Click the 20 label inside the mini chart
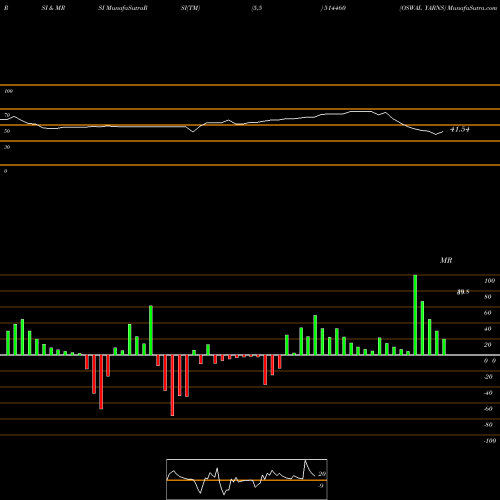The width and height of the screenshot is (500, 500). [322, 474]
